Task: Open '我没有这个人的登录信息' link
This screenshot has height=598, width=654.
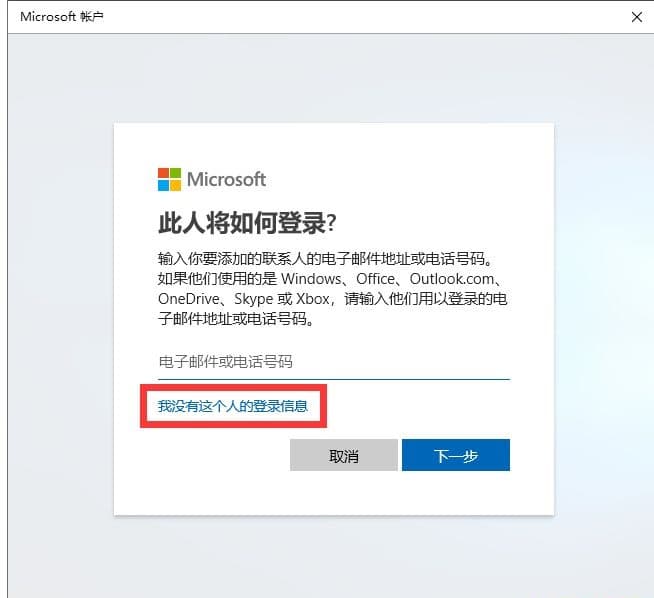Action: pyautogui.click(x=233, y=406)
